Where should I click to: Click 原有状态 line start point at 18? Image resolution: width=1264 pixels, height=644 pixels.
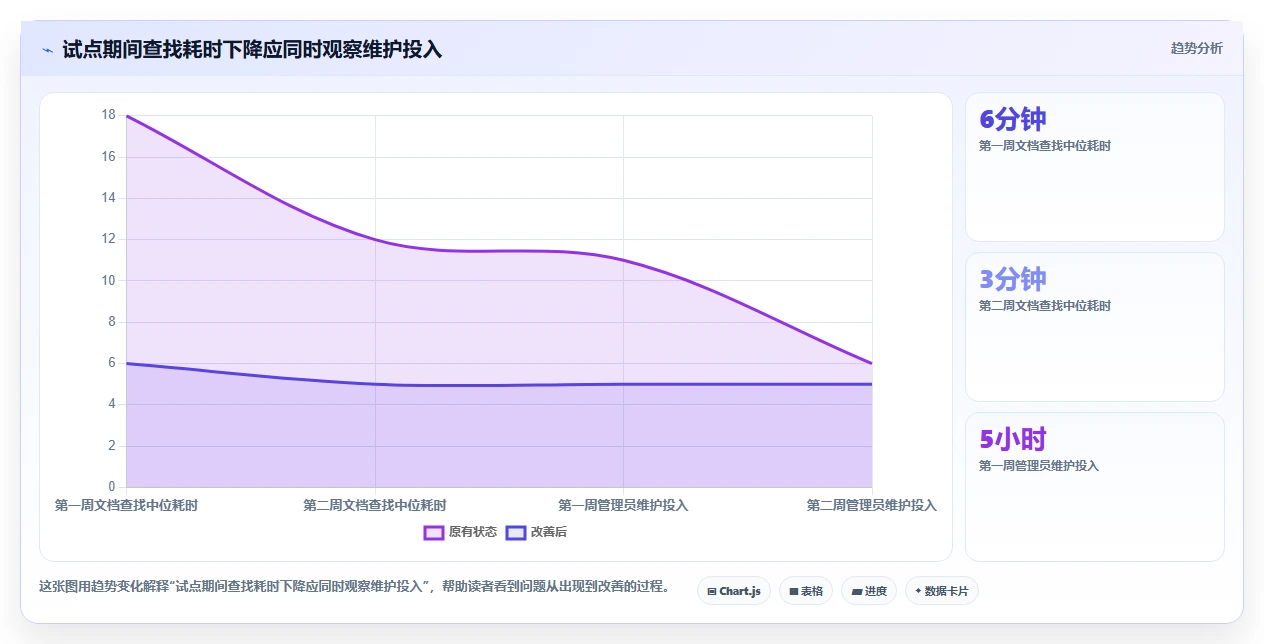[126, 116]
